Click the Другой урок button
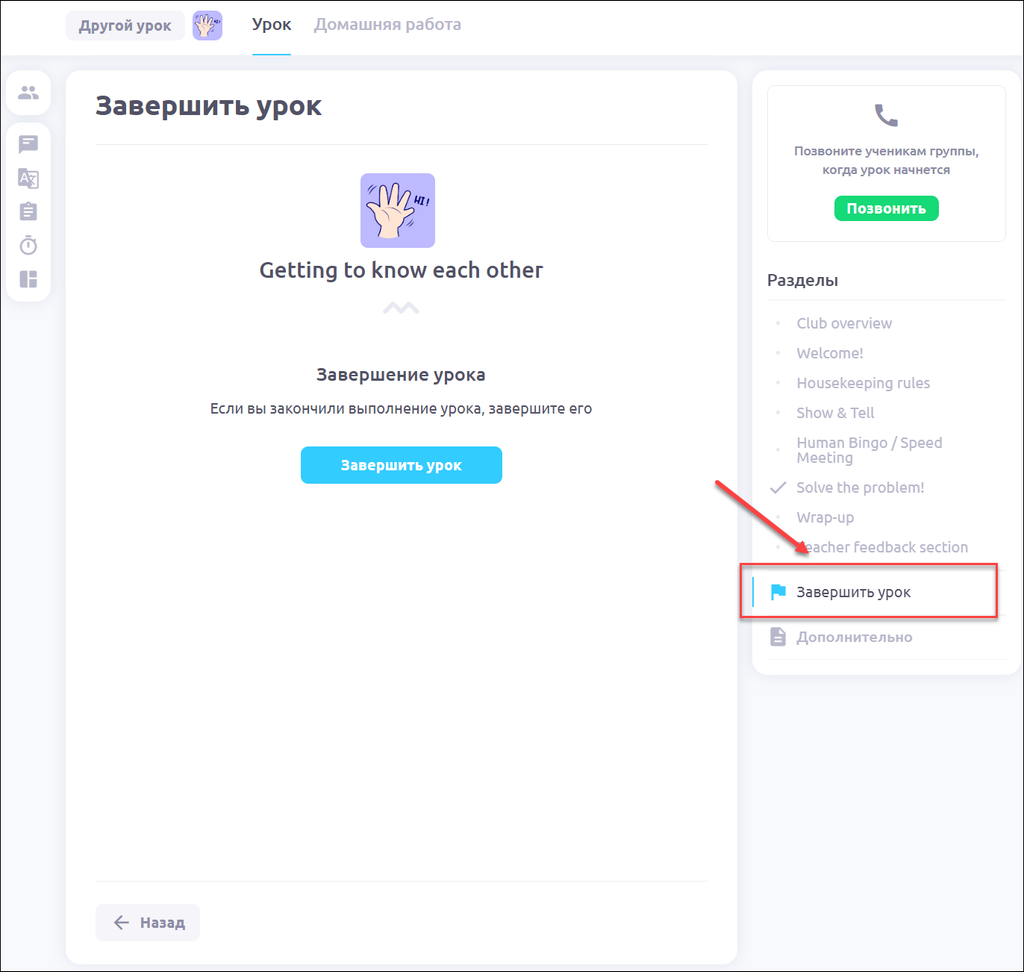This screenshot has width=1024, height=972. 125,26
